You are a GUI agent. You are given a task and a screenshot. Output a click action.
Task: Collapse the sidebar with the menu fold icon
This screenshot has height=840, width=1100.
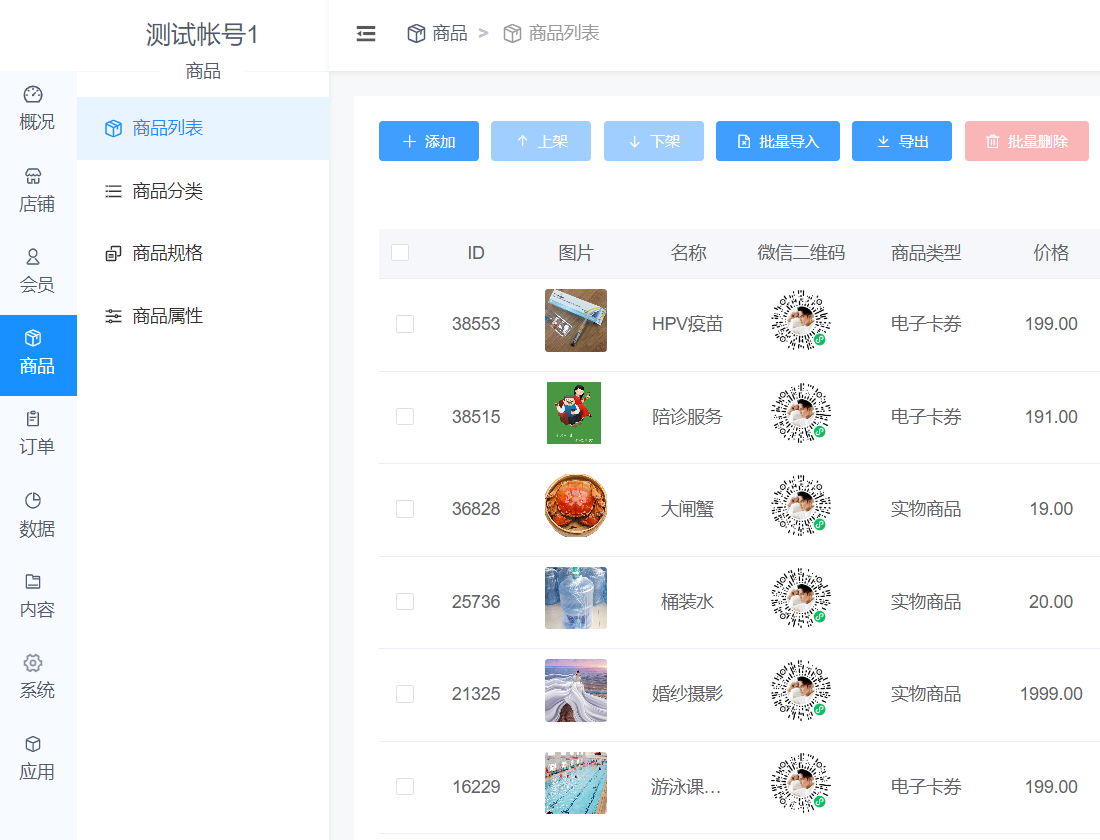tap(365, 33)
